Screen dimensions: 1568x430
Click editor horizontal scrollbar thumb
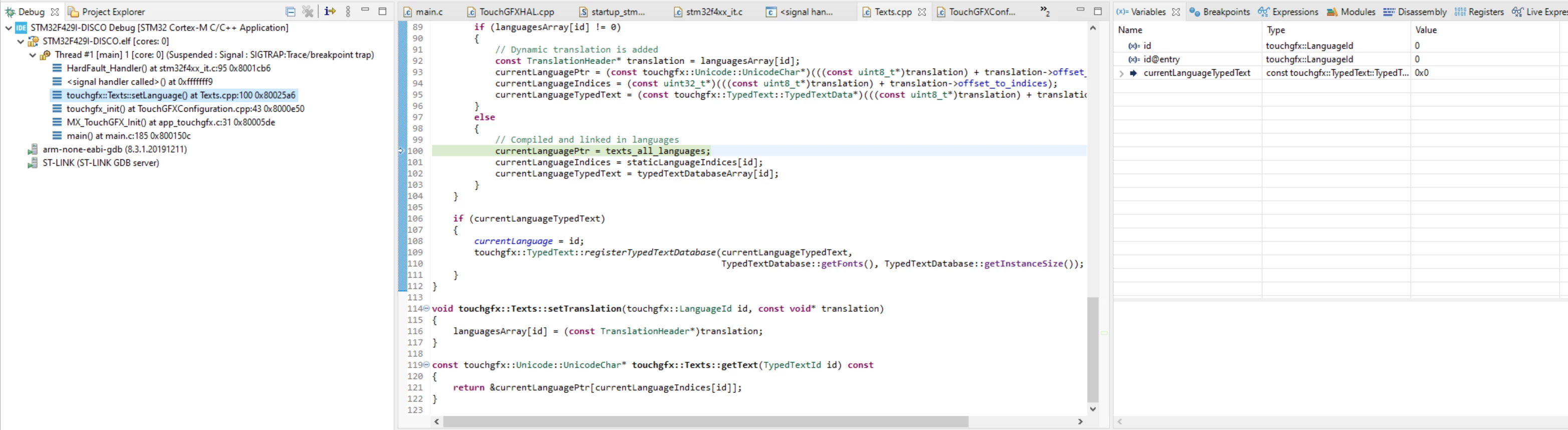(705, 421)
